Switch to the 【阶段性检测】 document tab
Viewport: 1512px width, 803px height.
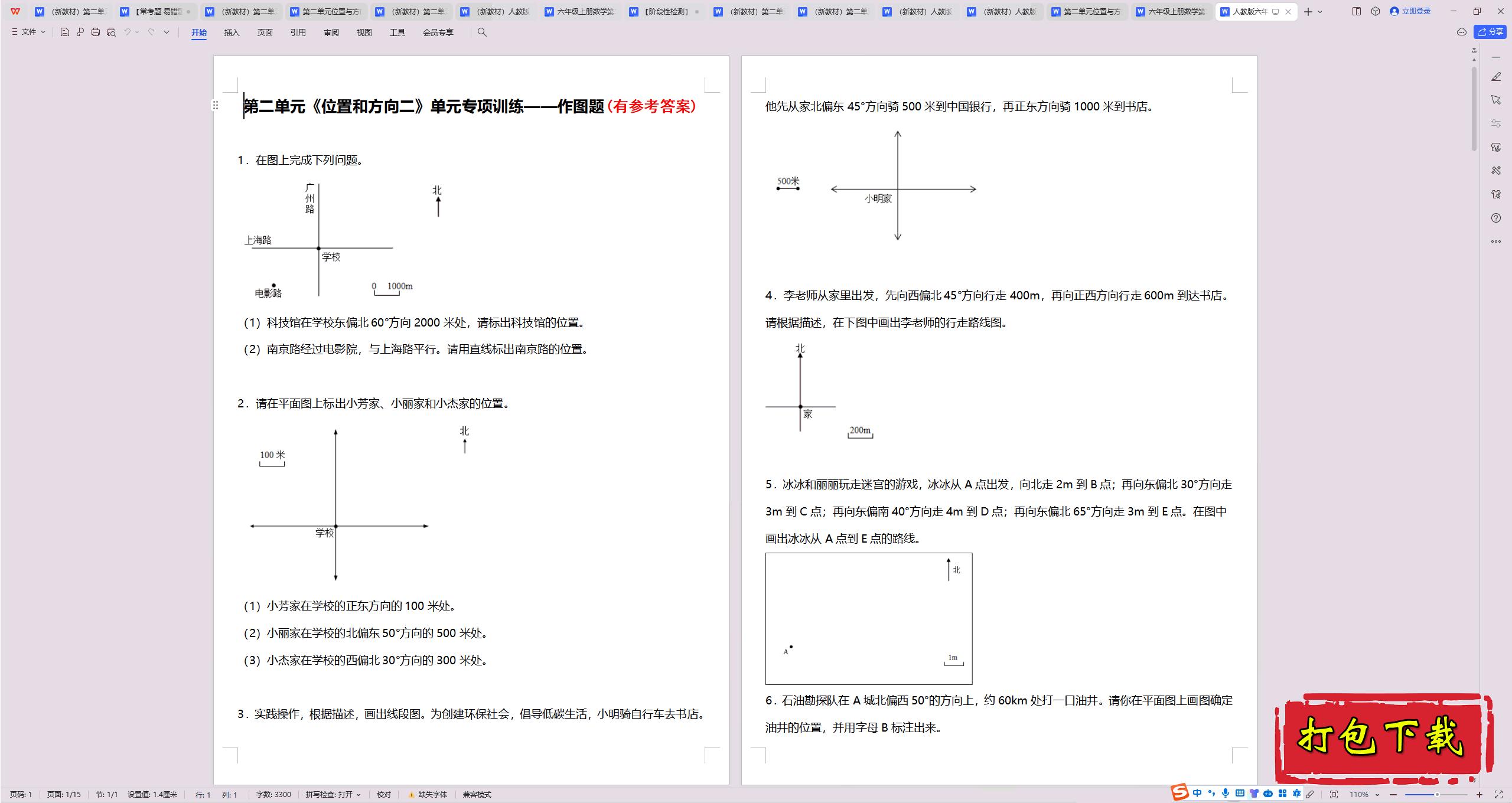[x=666, y=12]
